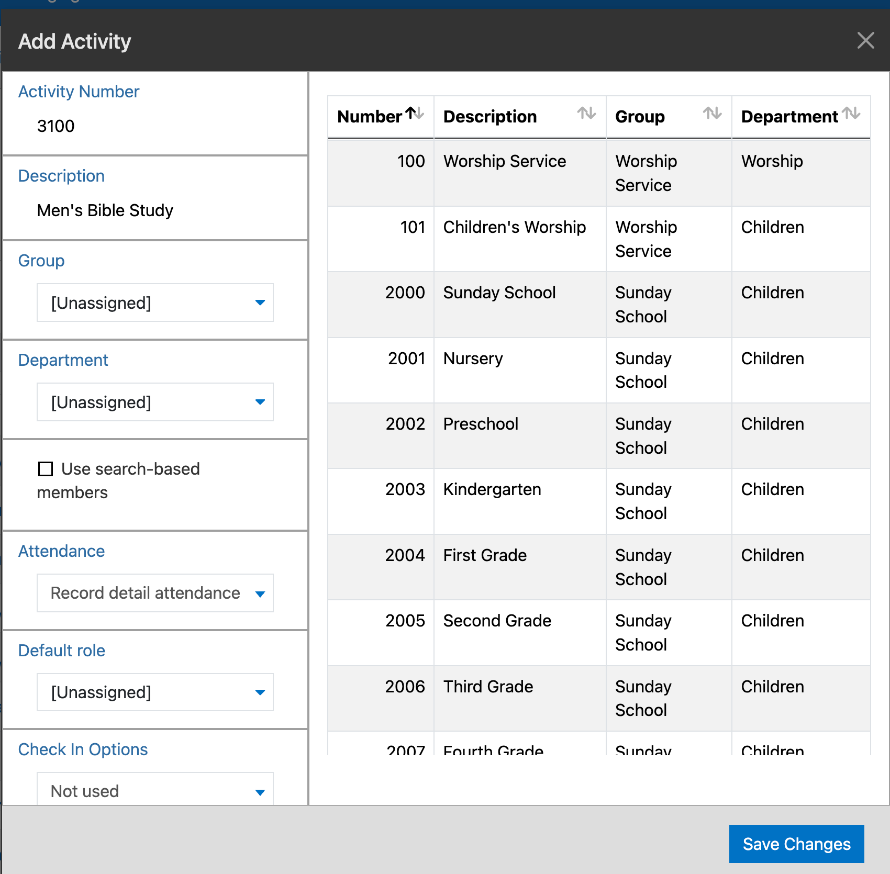Open the Default role dropdown

pos(155,692)
